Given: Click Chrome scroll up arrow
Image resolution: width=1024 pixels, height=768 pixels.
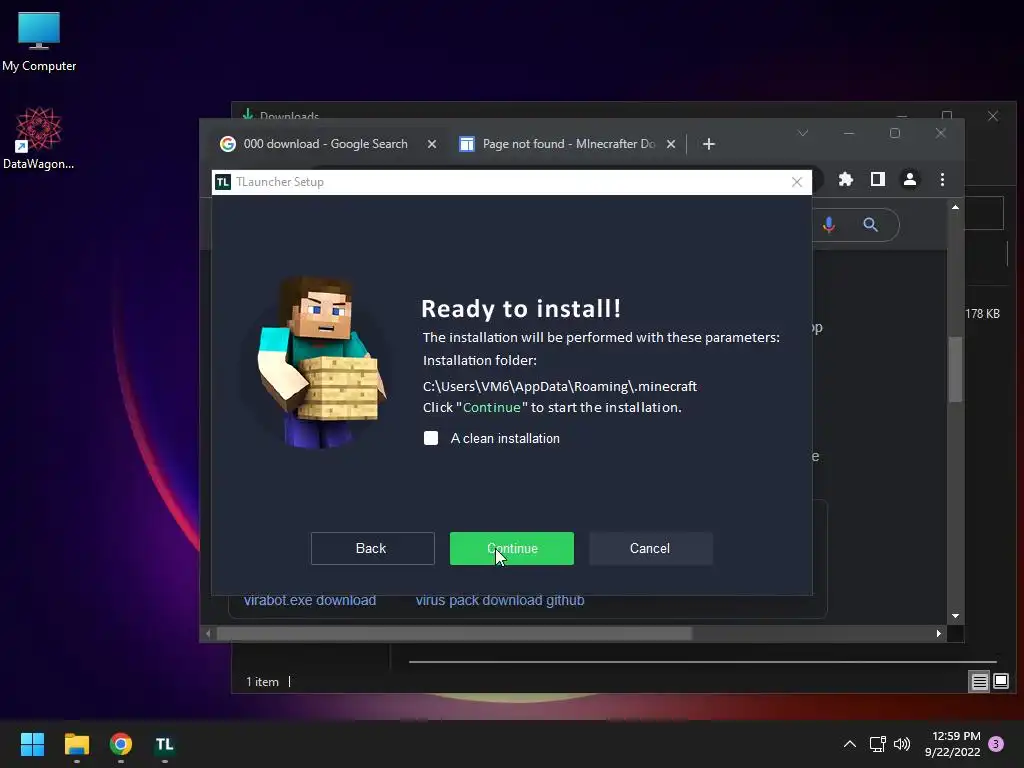Looking at the screenshot, I should (x=955, y=207).
